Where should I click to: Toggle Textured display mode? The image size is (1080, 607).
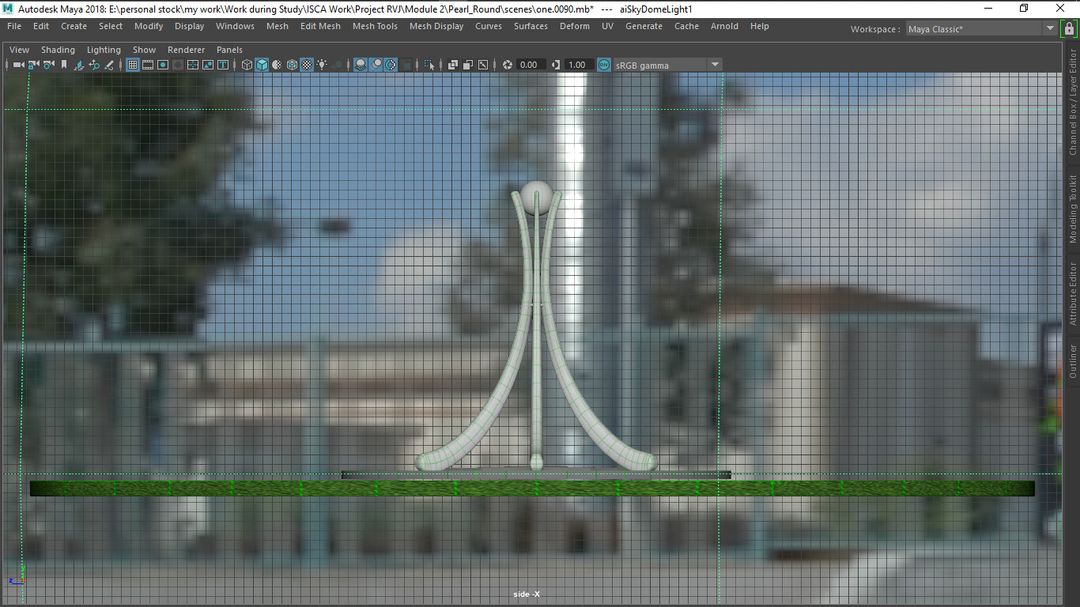tap(307, 65)
